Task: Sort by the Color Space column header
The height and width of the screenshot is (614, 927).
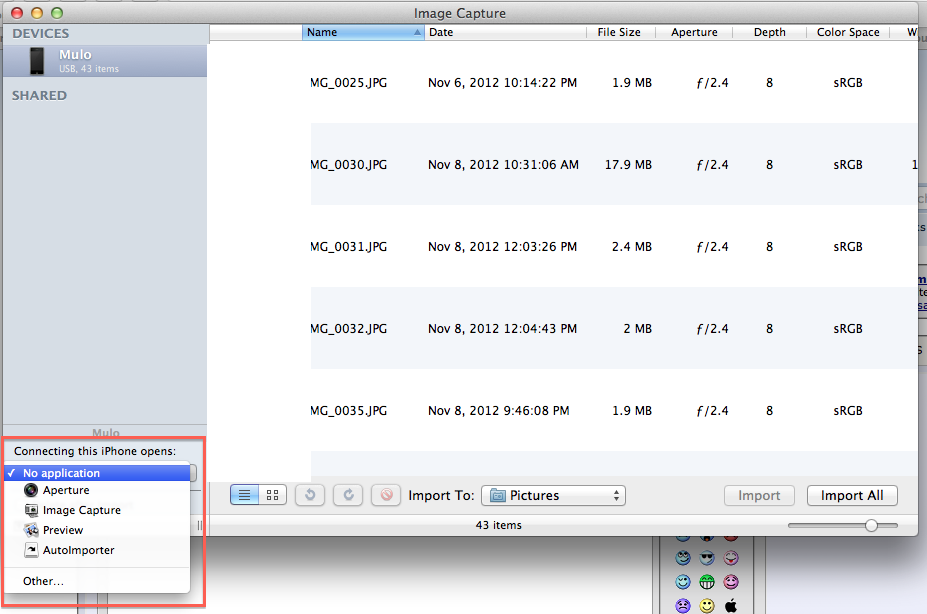Action: coord(848,33)
